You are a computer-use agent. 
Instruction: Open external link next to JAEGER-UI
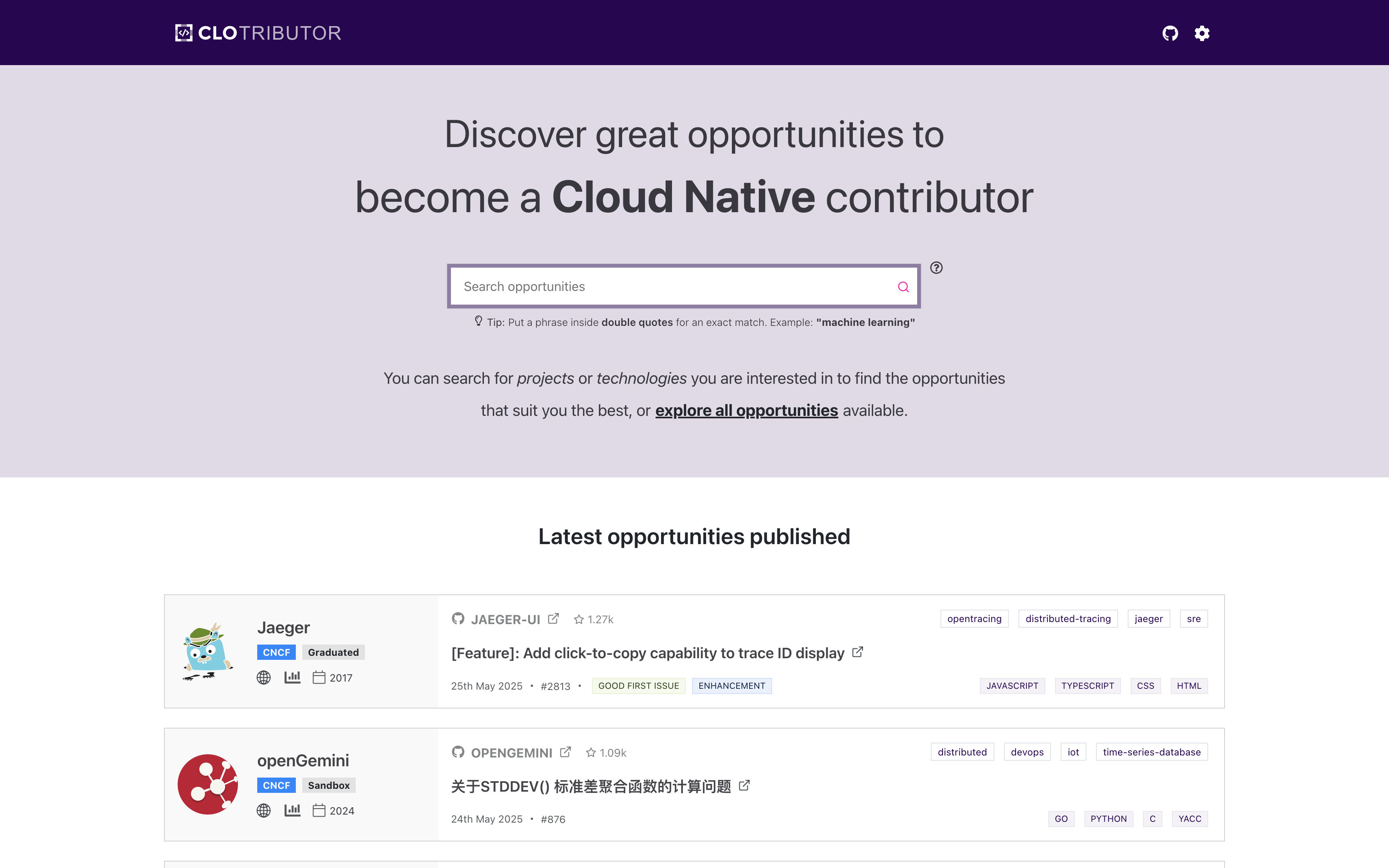(553, 619)
